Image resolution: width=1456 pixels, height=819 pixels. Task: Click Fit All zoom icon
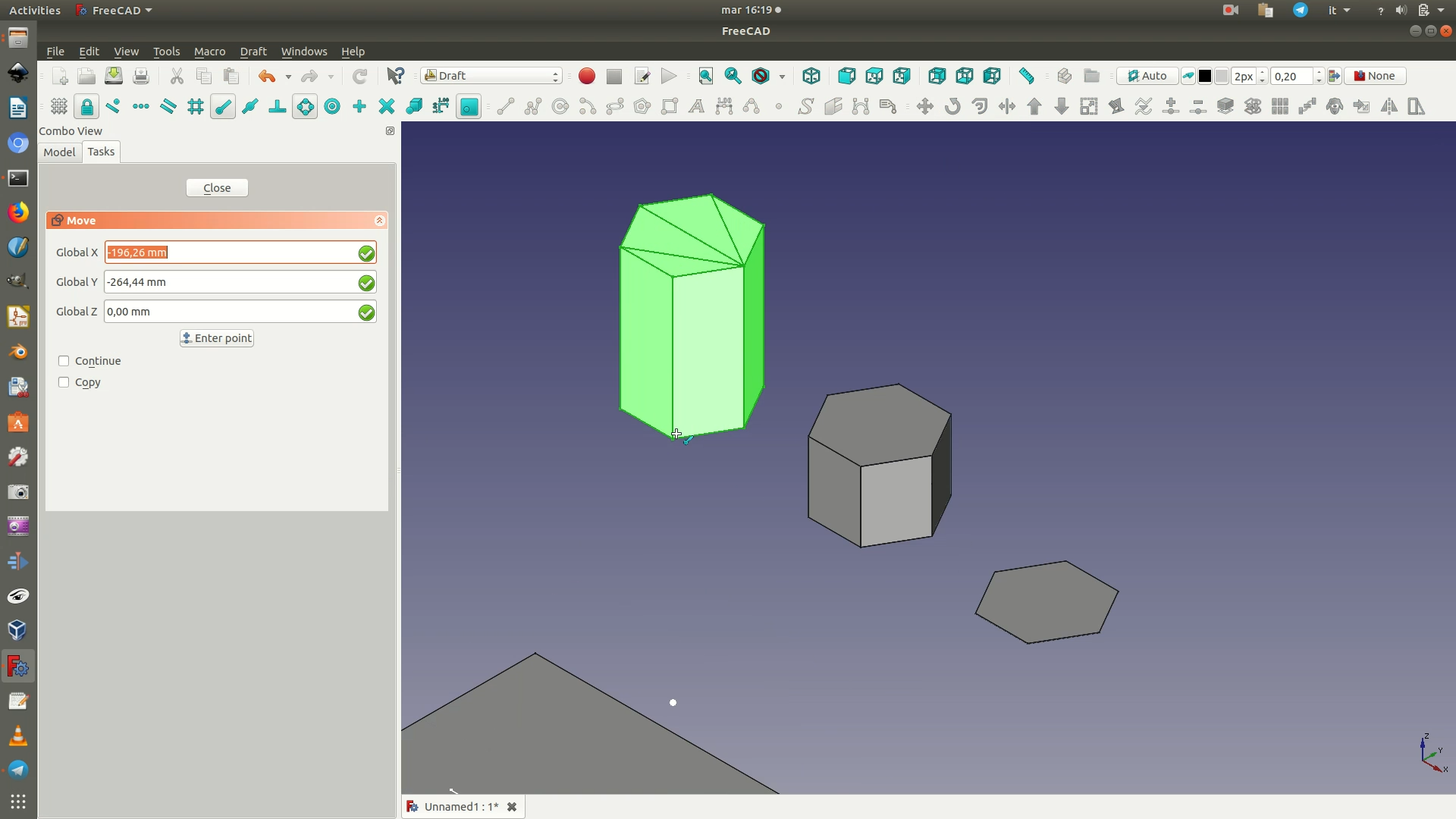[706, 76]
